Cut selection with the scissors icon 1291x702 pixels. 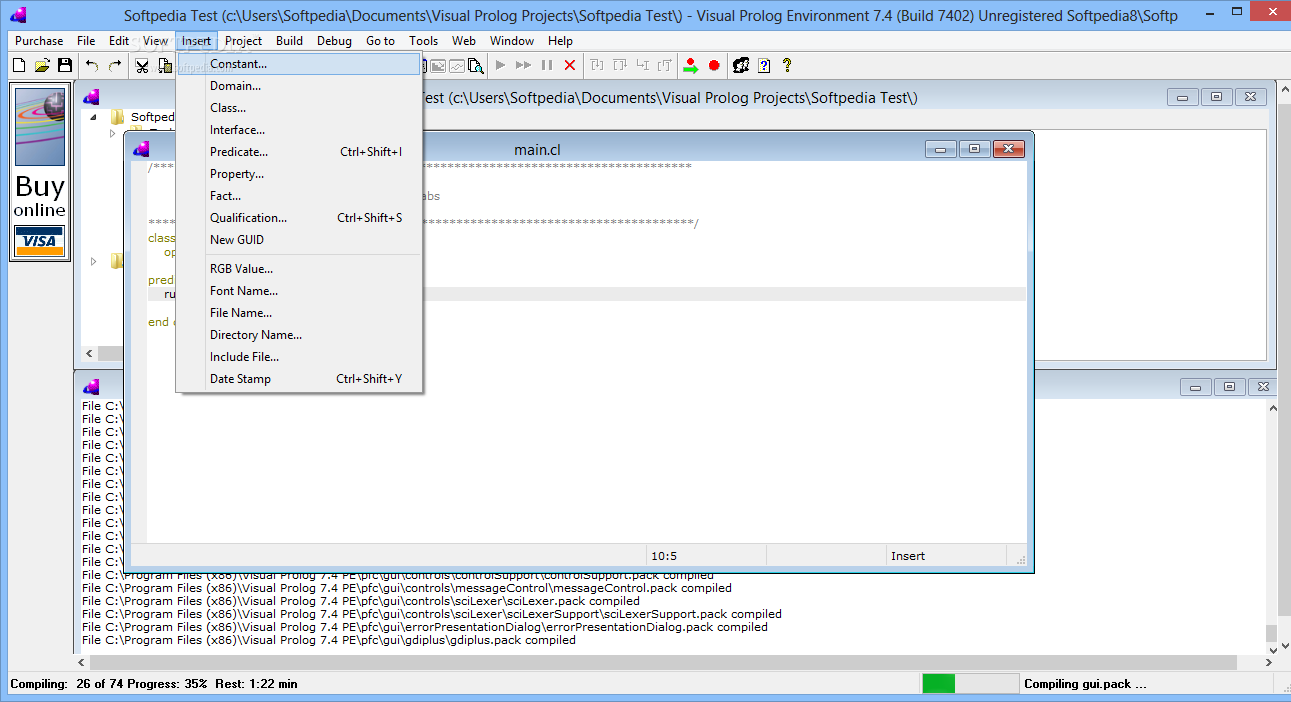(142, 65)
